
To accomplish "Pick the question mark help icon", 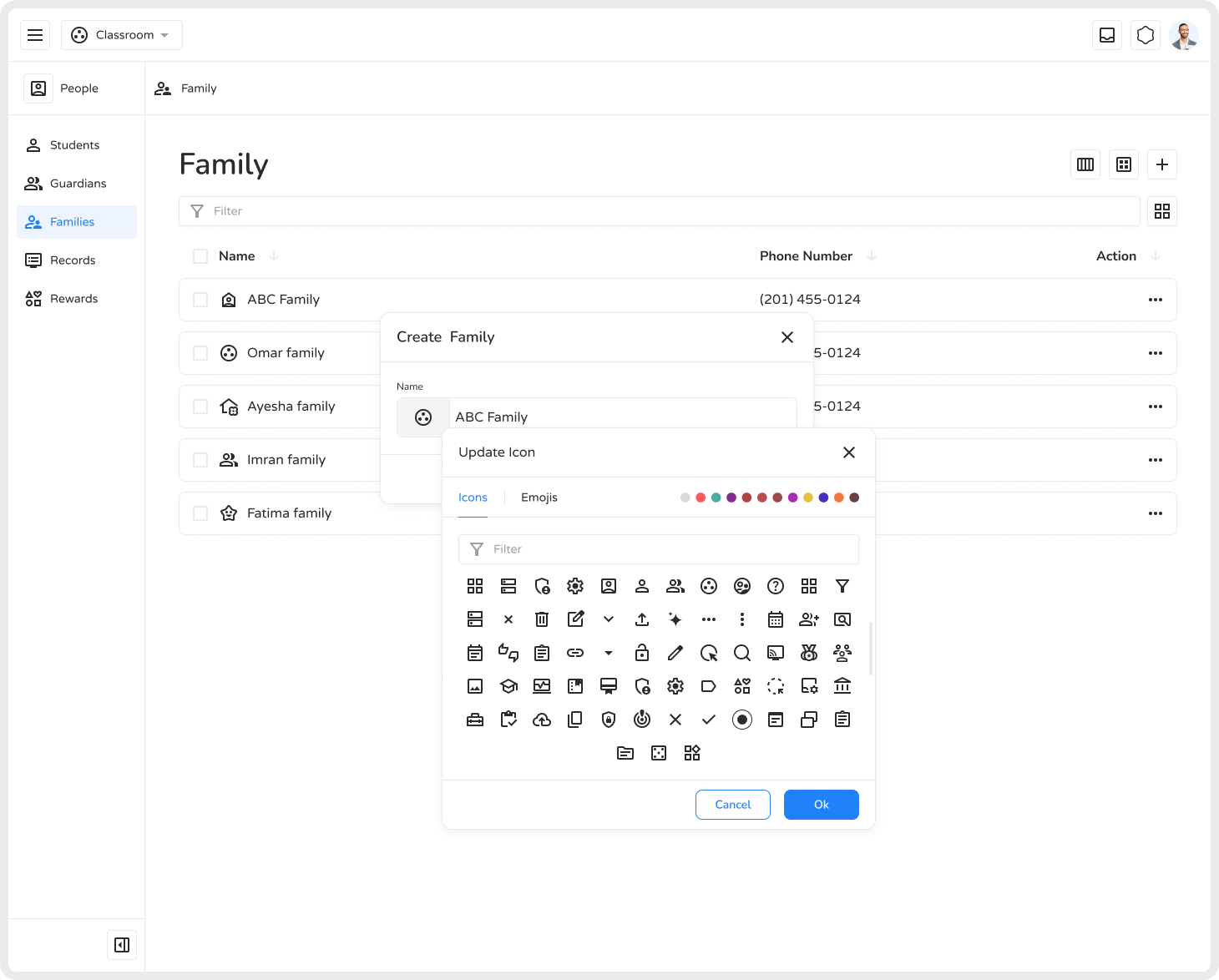I will coord(776,586).
